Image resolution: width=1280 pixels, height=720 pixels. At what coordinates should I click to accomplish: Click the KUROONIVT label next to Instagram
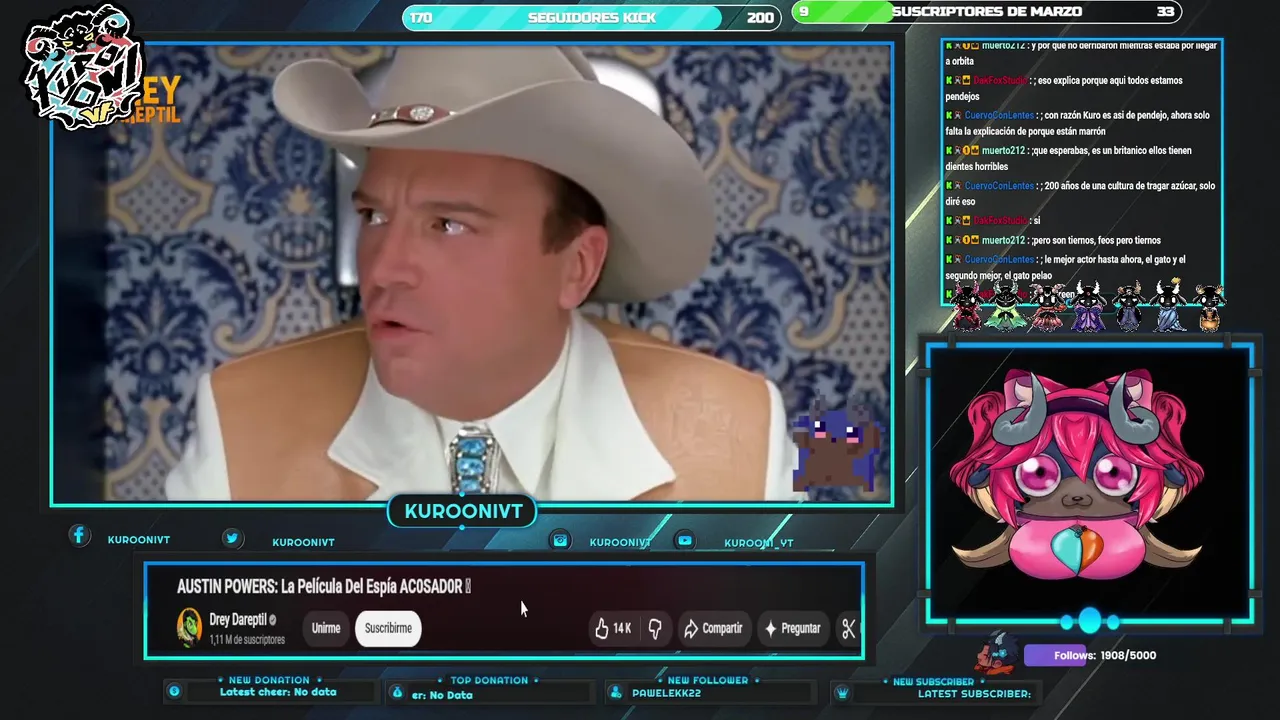click(620, 542)
